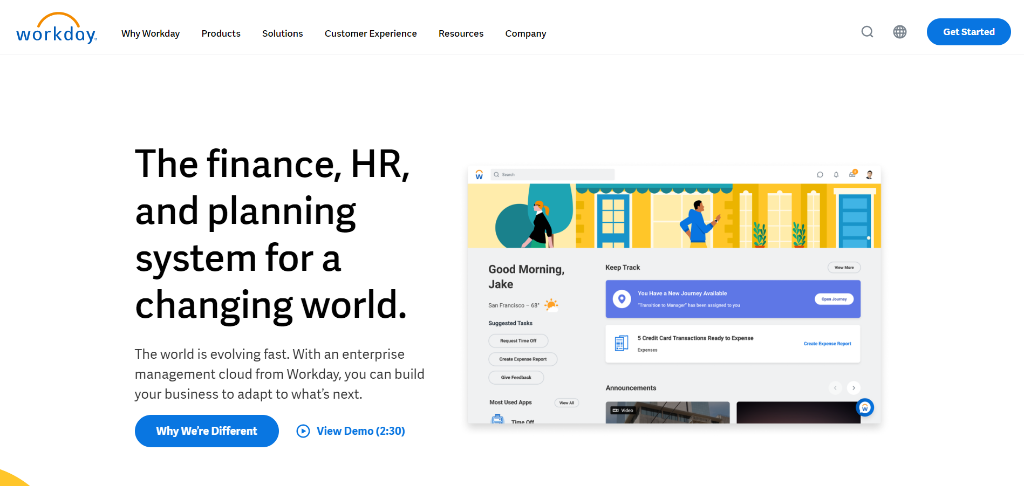Go to previous announcement with left chevron
This screenshot has width=1024, height=486.
click(835, 388)
